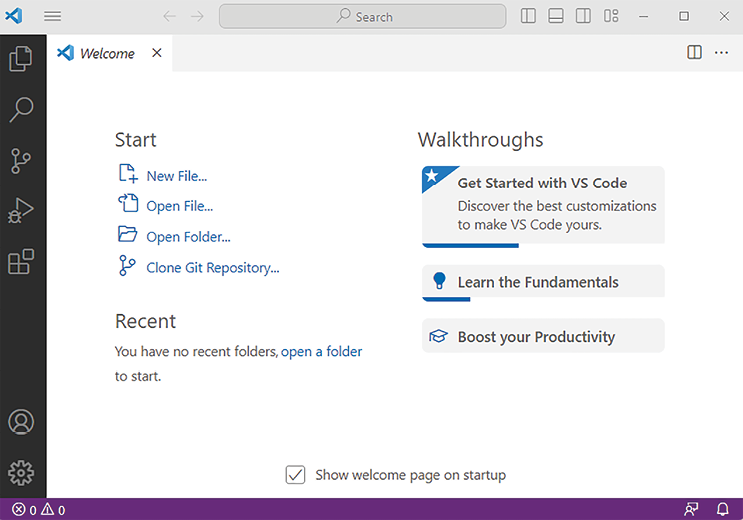Click the Open Folder icon
Viewport: 743px width, 520px height.
[127, 234]
